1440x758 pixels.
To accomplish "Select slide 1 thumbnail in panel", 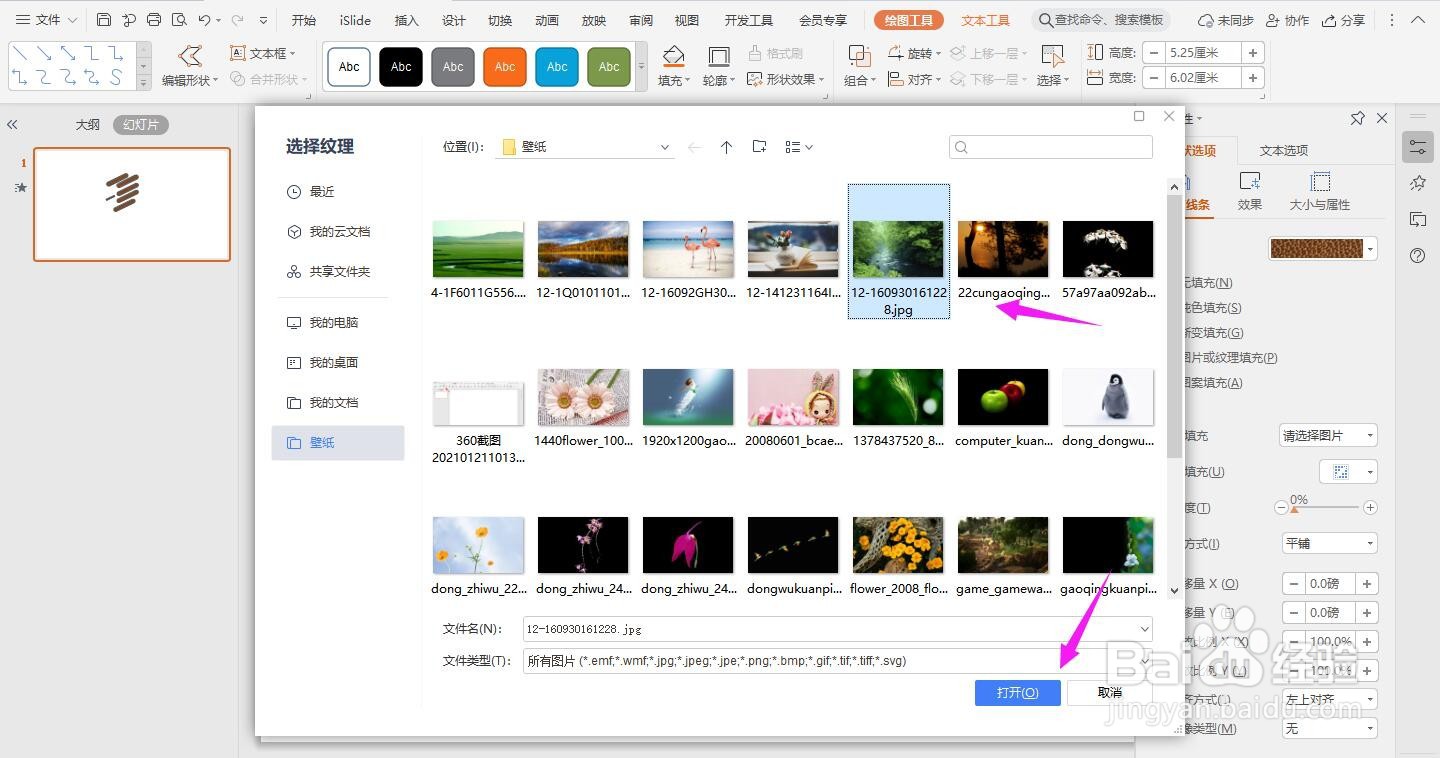I will pyautogui.click(x=132, y=204).
